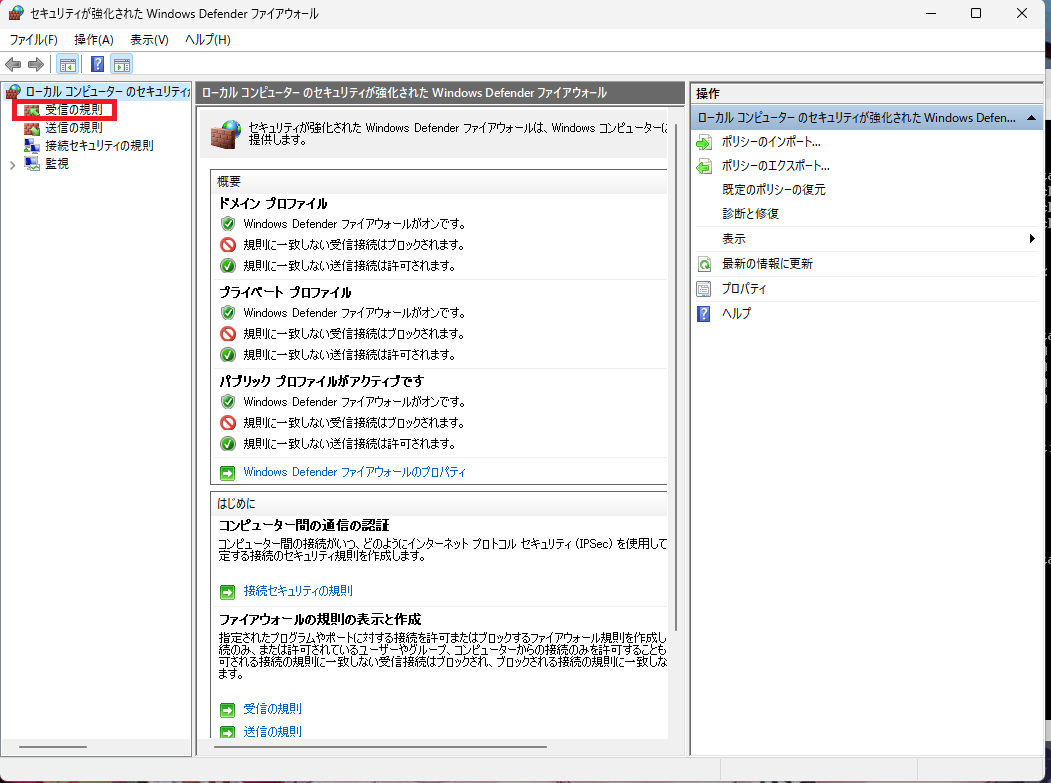Click the 監視 monitor icon in tree

pyautogui.click(x=32, y=164)
